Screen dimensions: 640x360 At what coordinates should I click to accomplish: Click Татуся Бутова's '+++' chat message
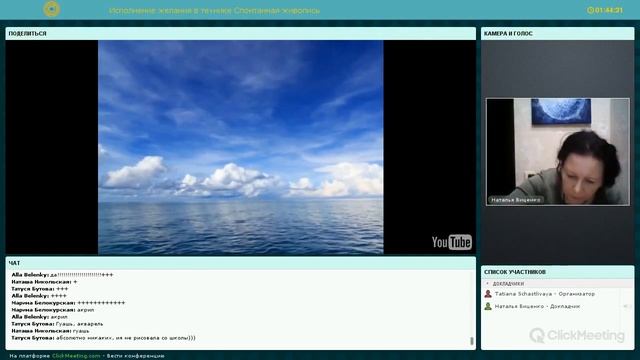pos(40,289)
